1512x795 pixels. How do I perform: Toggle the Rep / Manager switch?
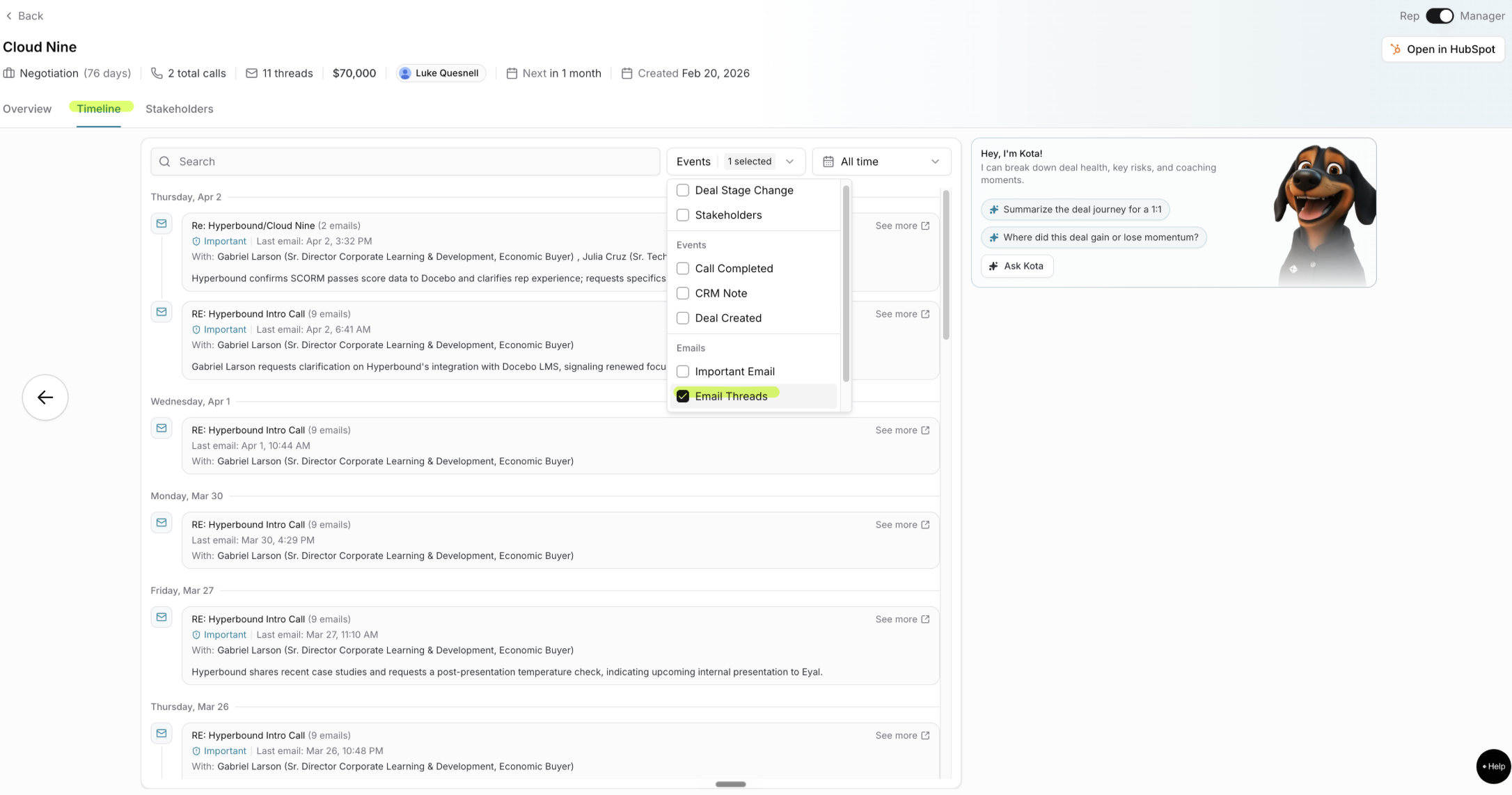point(1440,16)
